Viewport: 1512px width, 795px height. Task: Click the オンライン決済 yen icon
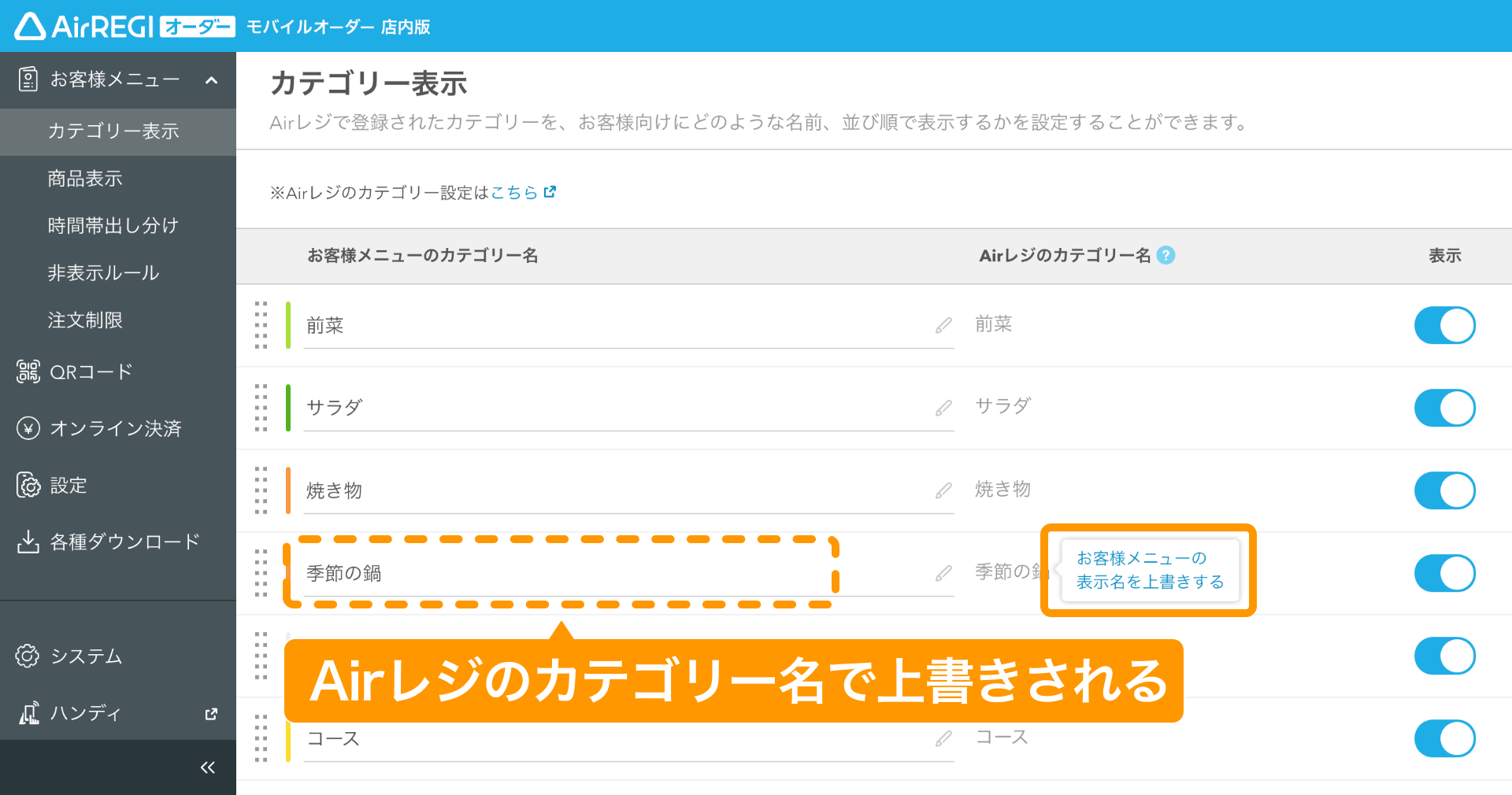(28, 428)
